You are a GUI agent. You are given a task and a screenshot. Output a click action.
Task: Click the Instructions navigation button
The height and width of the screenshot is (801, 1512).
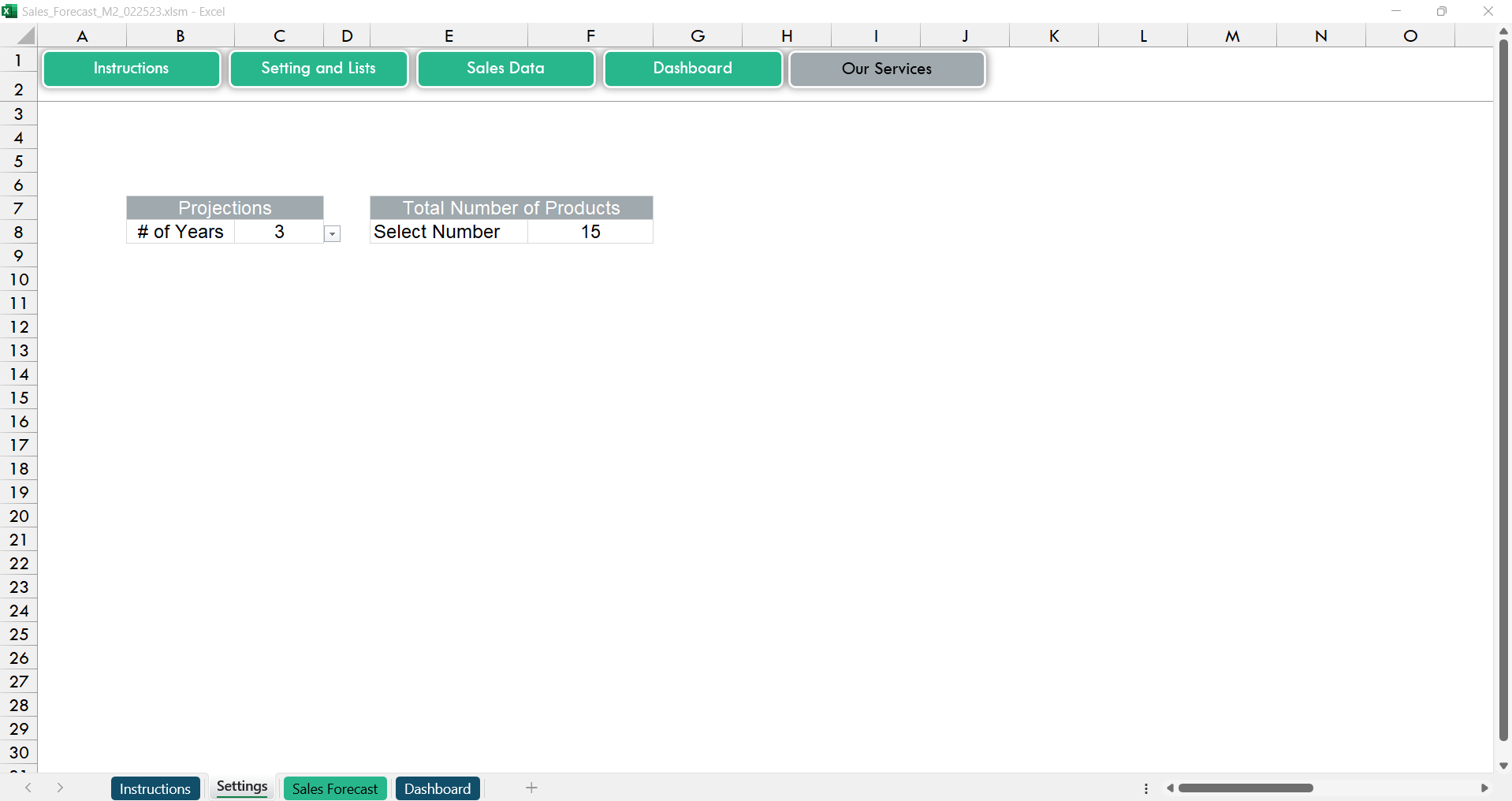click(x=131, y=69)
